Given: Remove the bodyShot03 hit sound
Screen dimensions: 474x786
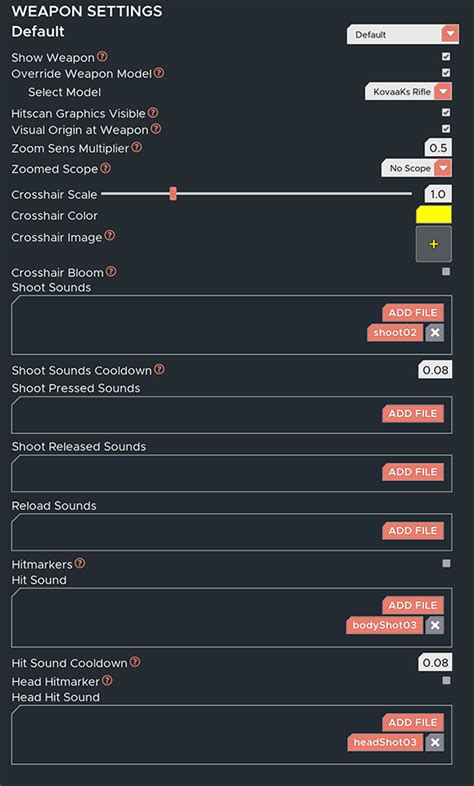Looking at the screenshot, I should pyautogui.click(x=435, y=625).
